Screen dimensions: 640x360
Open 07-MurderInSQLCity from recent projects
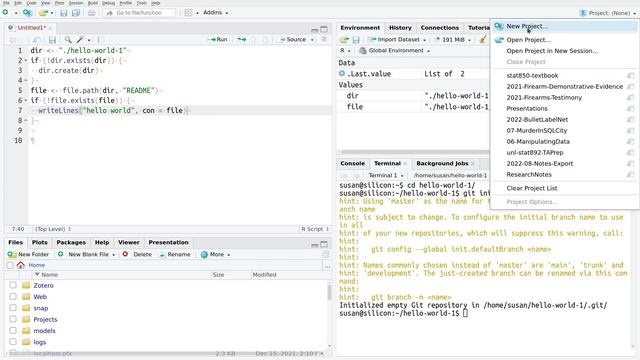coord(537,131)
